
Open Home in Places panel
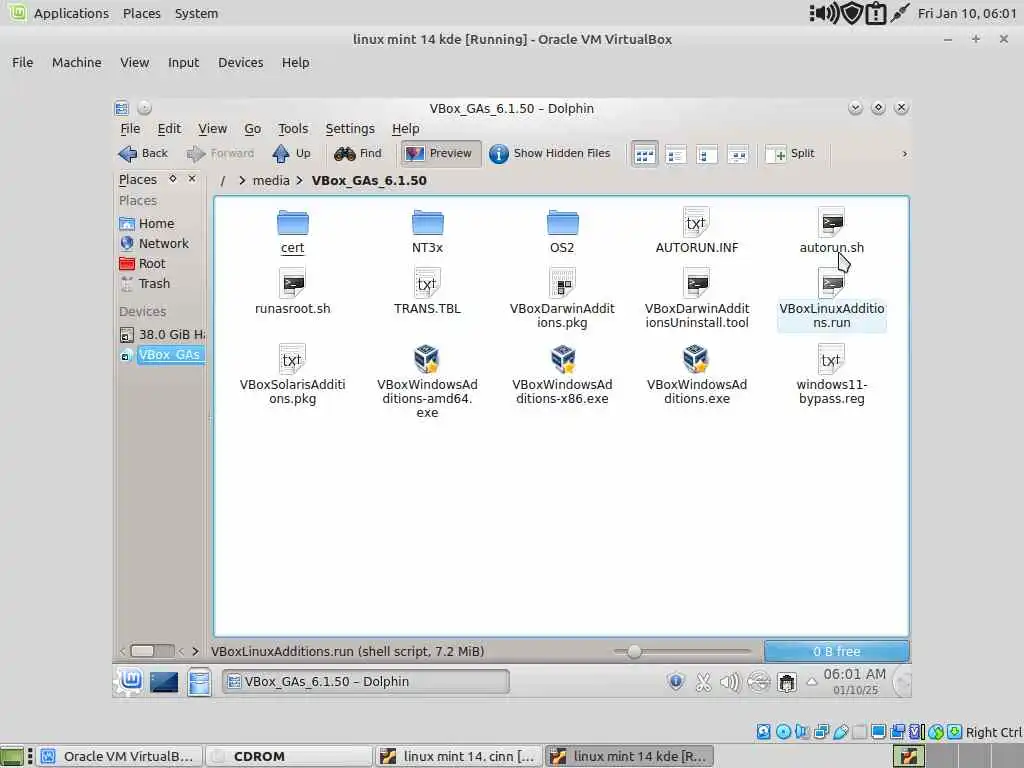tap(147, 223)
